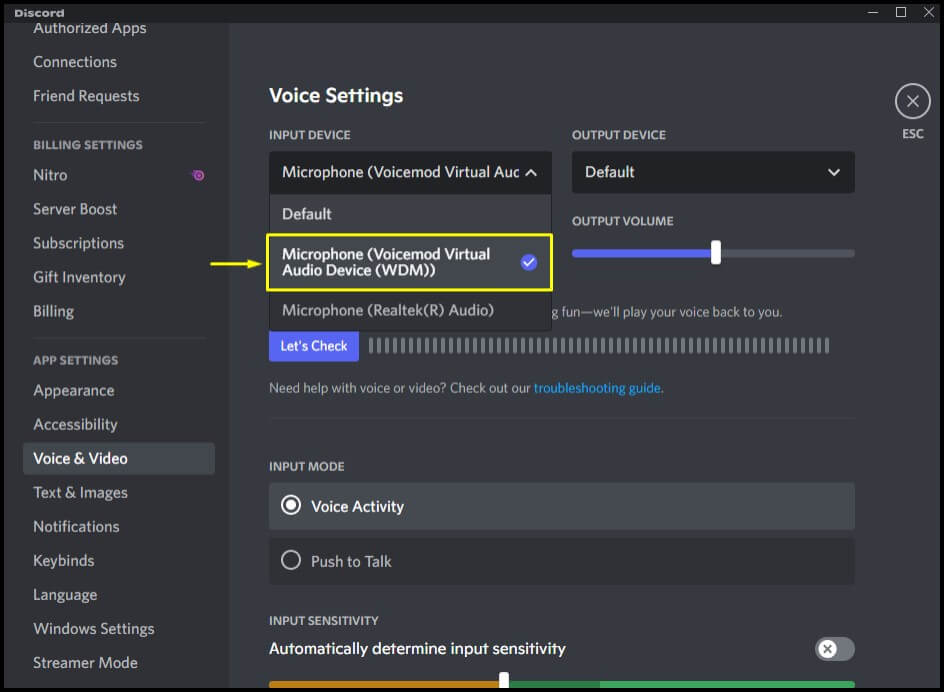The image size is (944, 692).
Task: Select the Push to Talk radio button
Action: click(291, 561)
